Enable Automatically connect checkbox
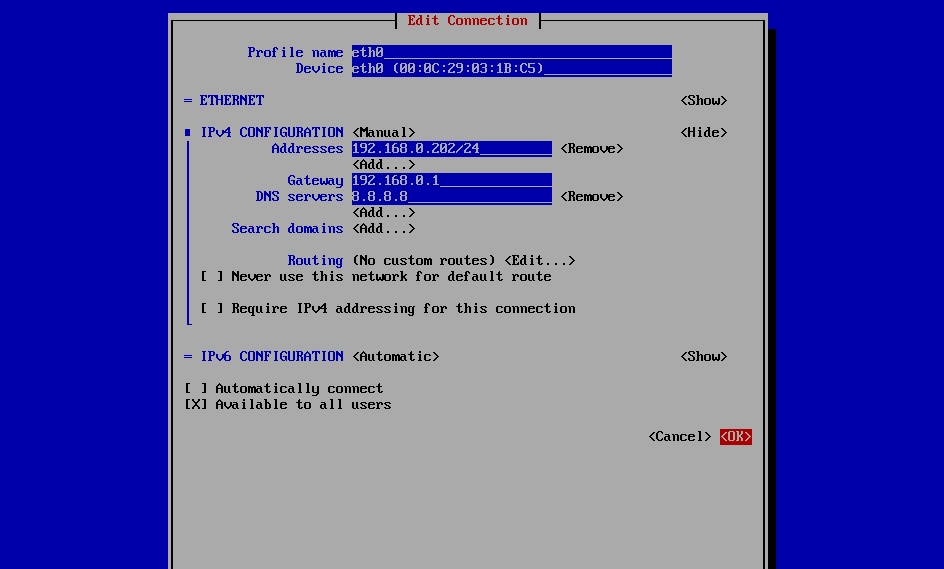944x569 pixels. point(284,388)
